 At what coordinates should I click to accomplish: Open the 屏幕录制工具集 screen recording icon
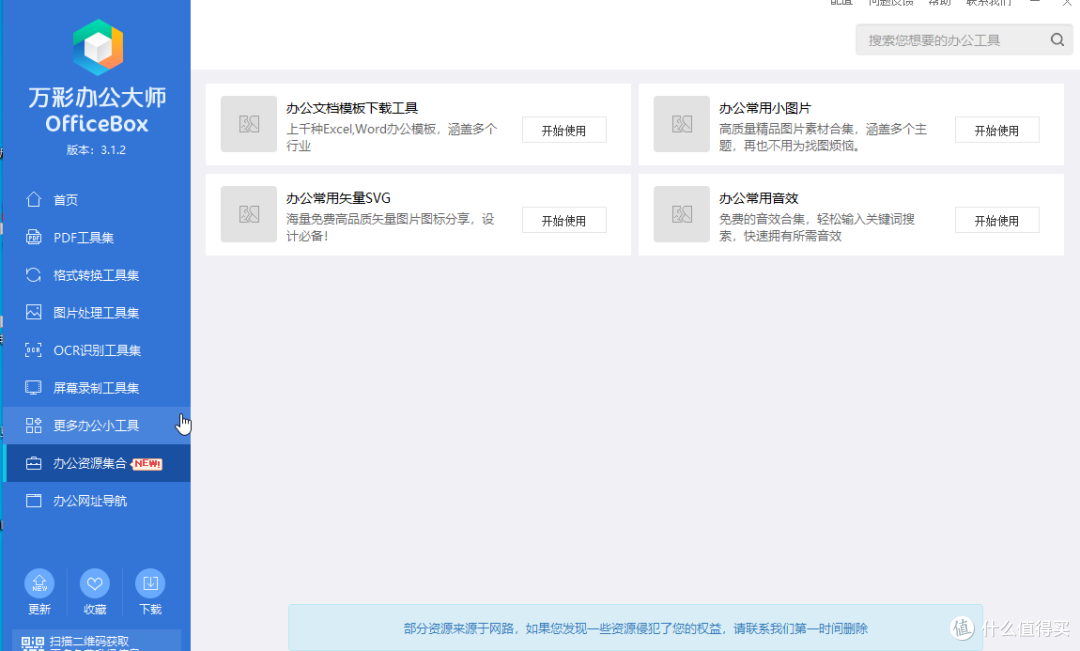tap(34, 388)
